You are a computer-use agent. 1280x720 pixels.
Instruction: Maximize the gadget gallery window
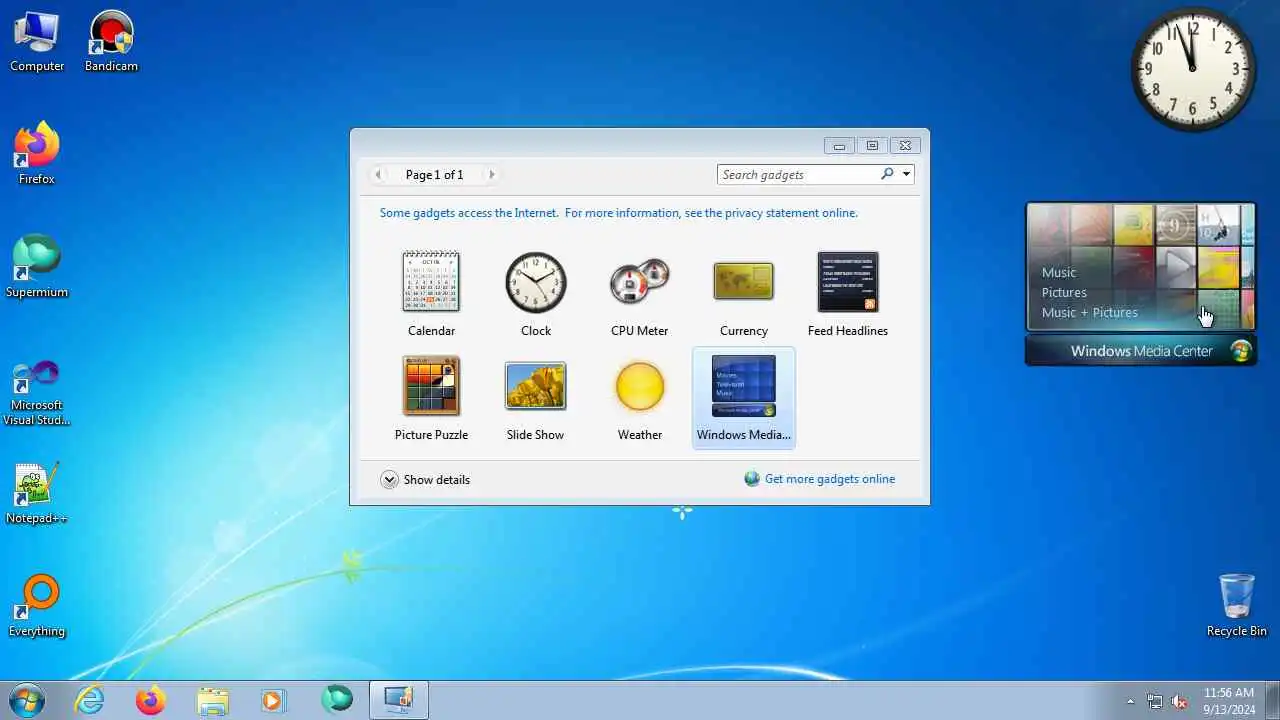[872, 145]
